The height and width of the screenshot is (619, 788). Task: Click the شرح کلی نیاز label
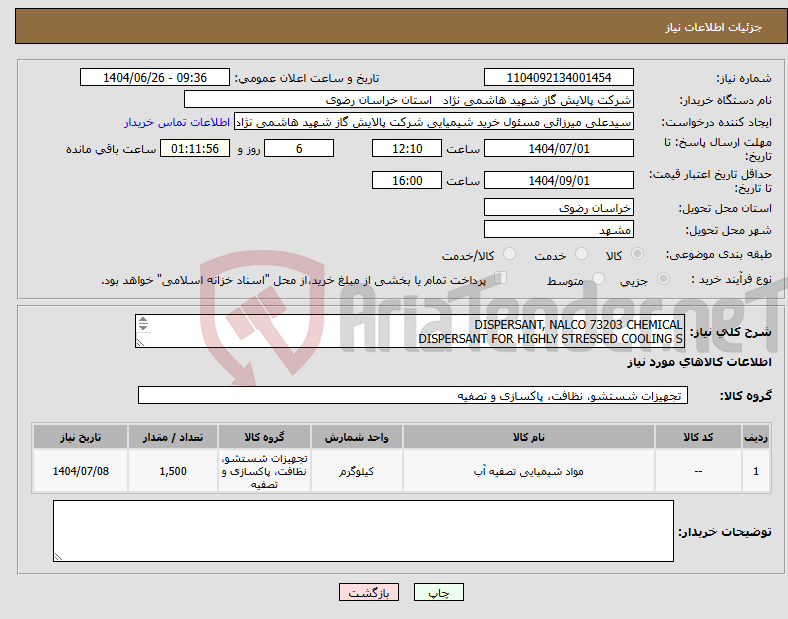click(x=731, y=332)
